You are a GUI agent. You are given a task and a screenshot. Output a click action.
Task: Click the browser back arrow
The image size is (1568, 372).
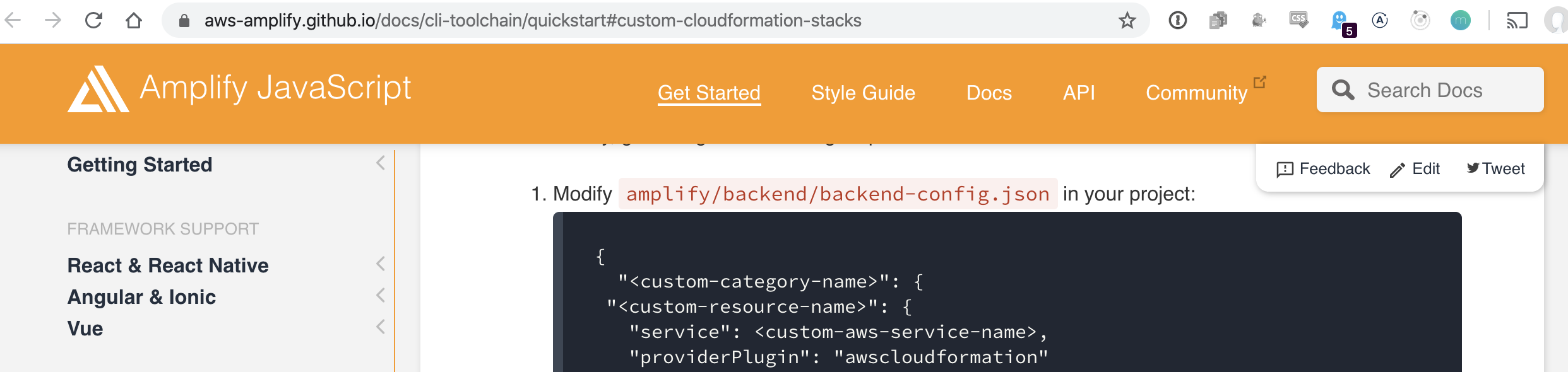[13, 20]
